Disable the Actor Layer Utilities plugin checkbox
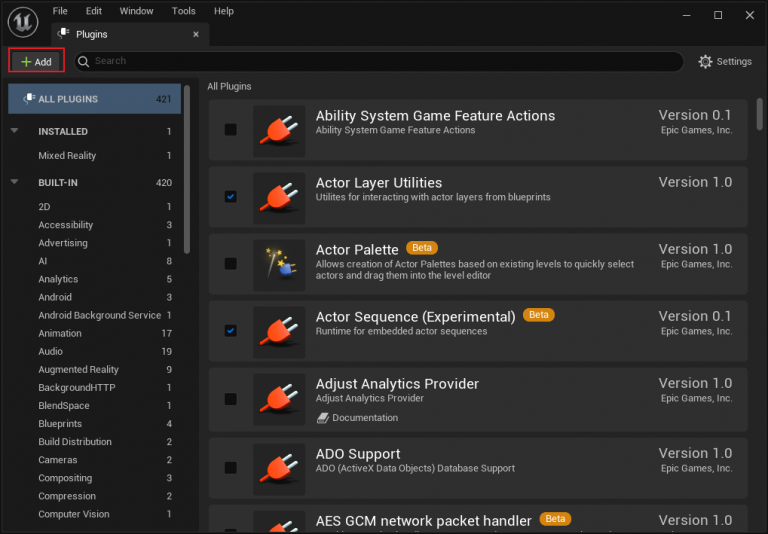The height and width of the screenshot is (534, 768). 231,197
